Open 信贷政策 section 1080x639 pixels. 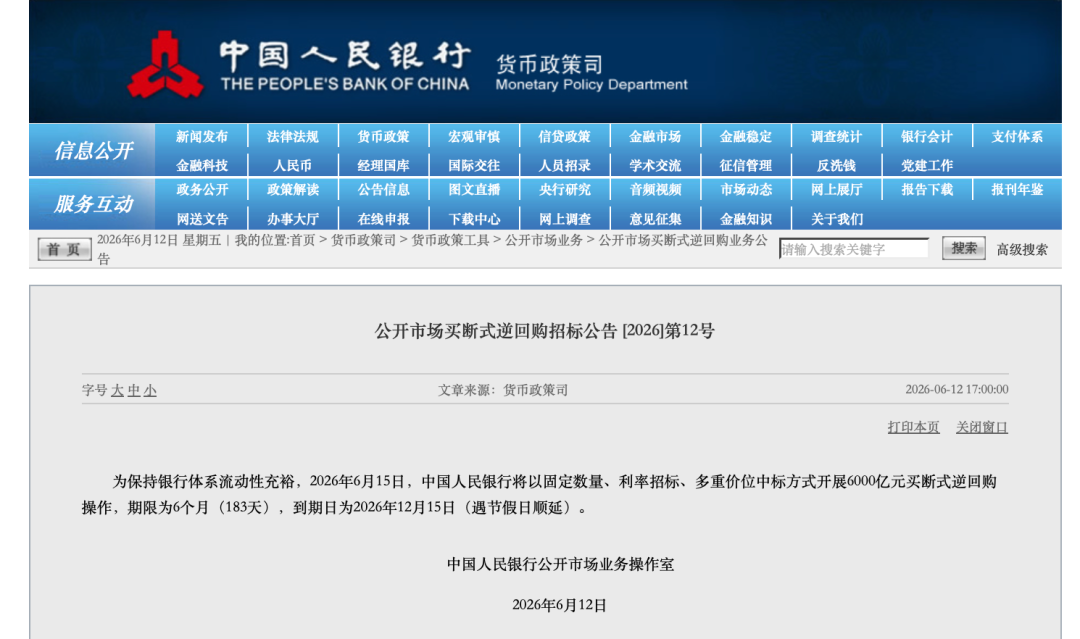coord(565,137)
